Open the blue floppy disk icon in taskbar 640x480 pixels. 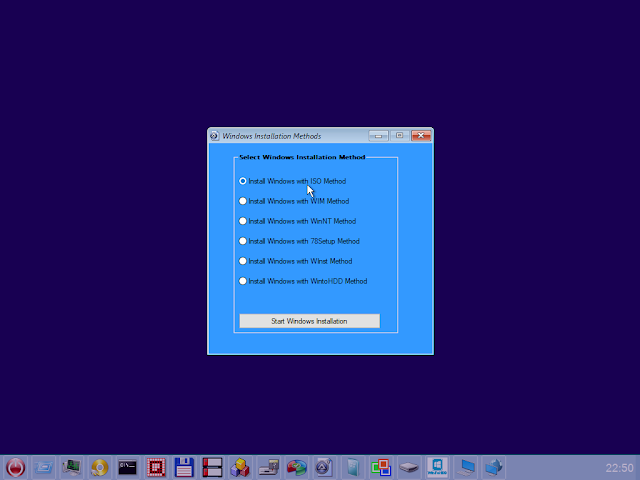[x=184, y=467]
